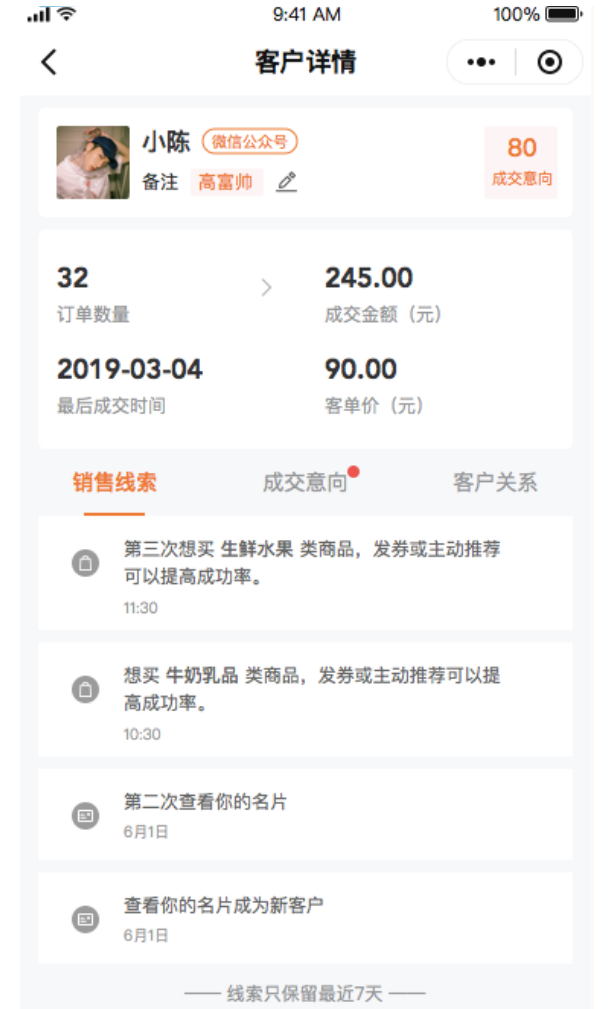
Task: Switch to the 销售线索 tab
Action: click(x=115, y=483)
